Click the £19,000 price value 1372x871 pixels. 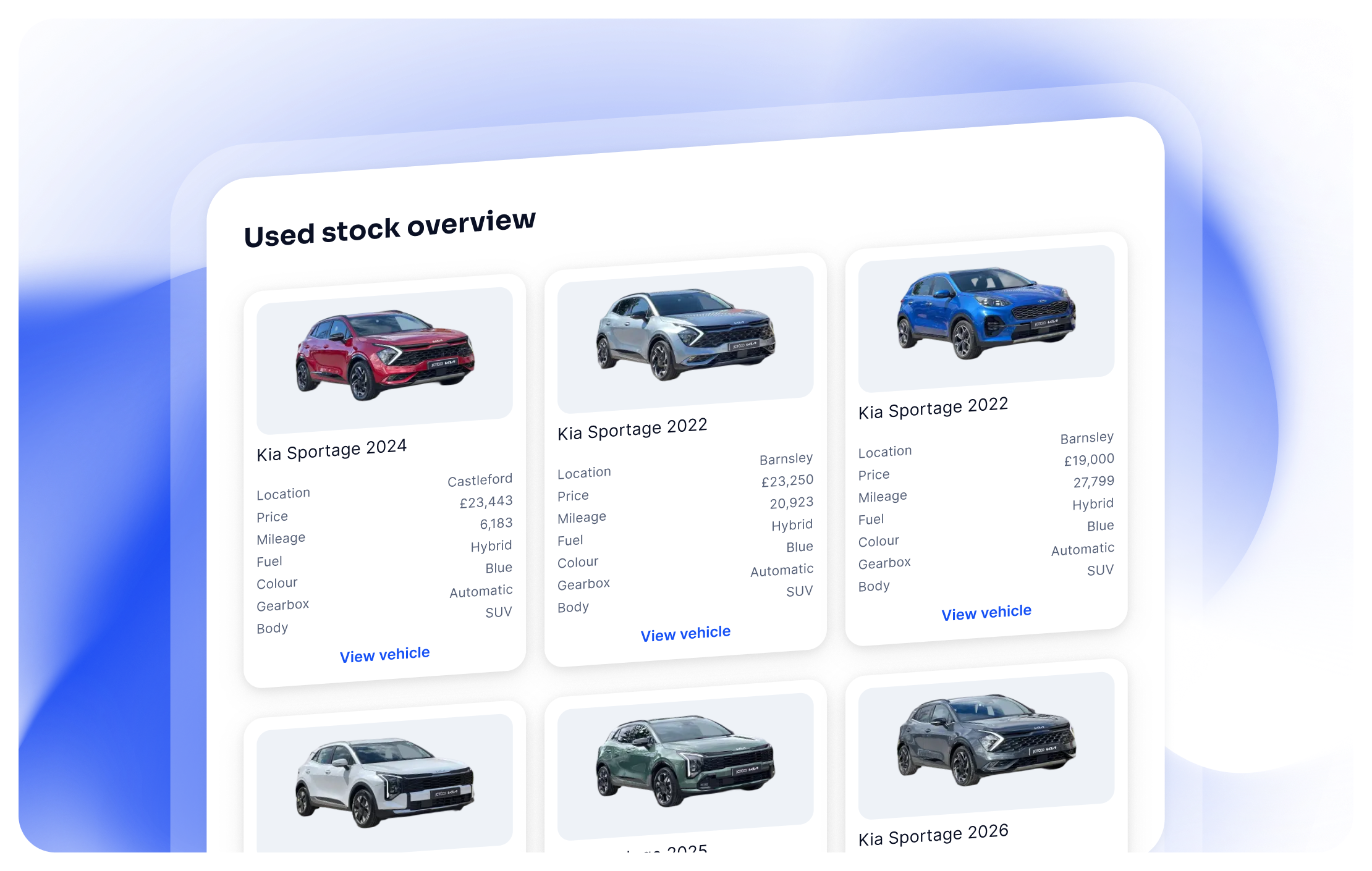coord(1088,460)
